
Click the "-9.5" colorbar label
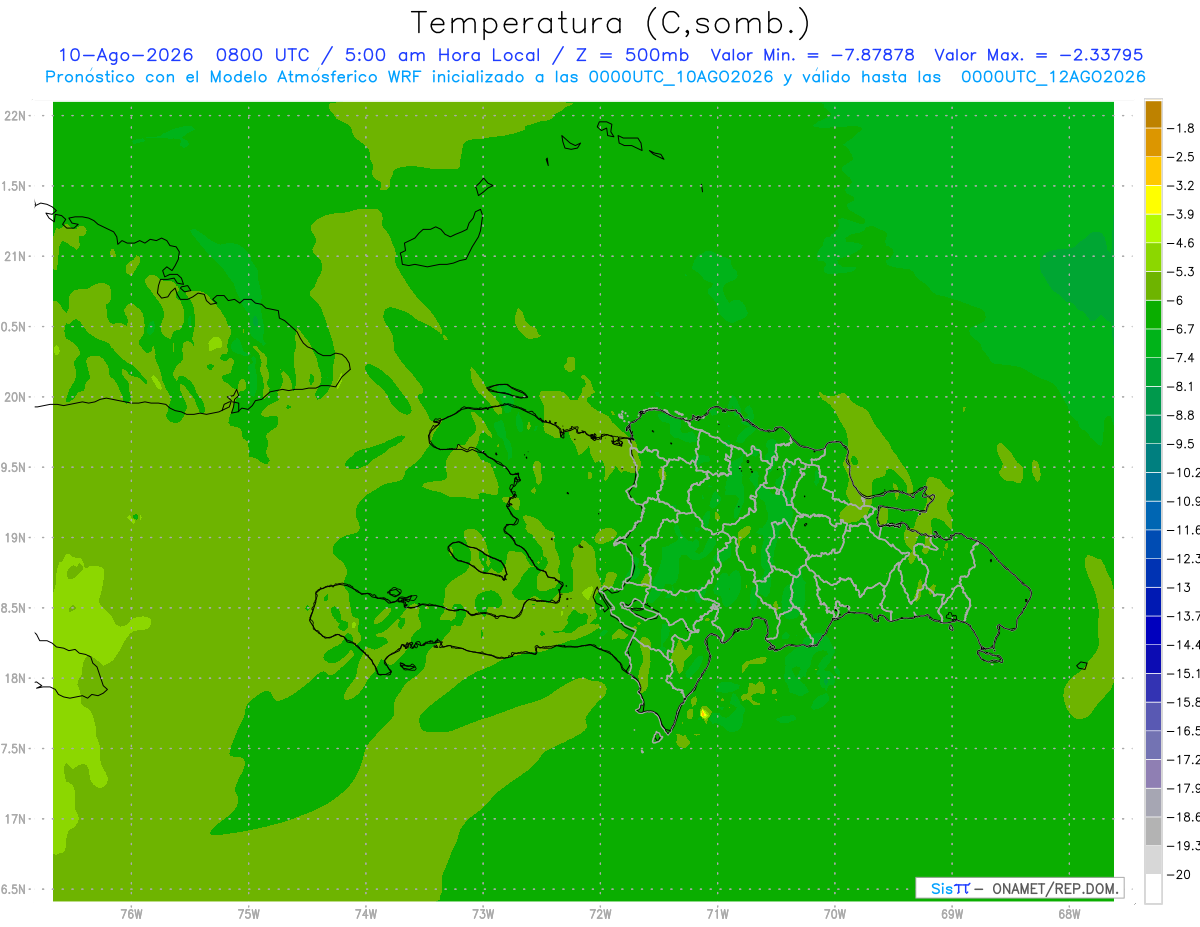point(1183,444)
